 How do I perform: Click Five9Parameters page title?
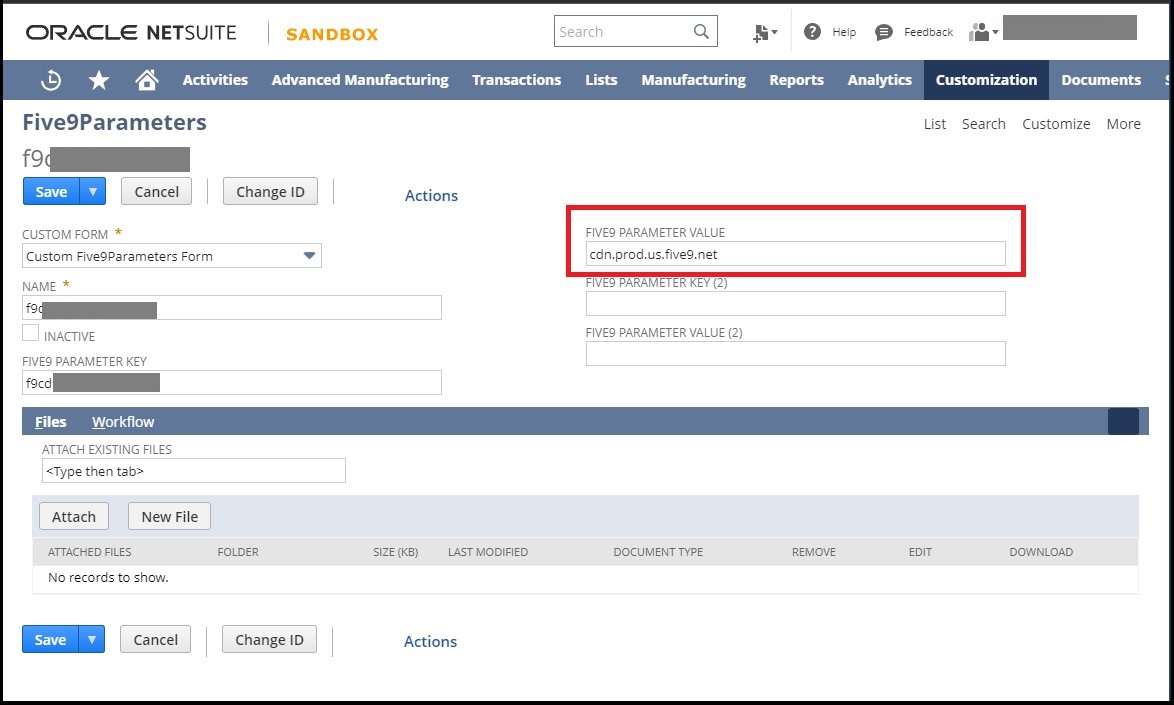click(115, 122)
